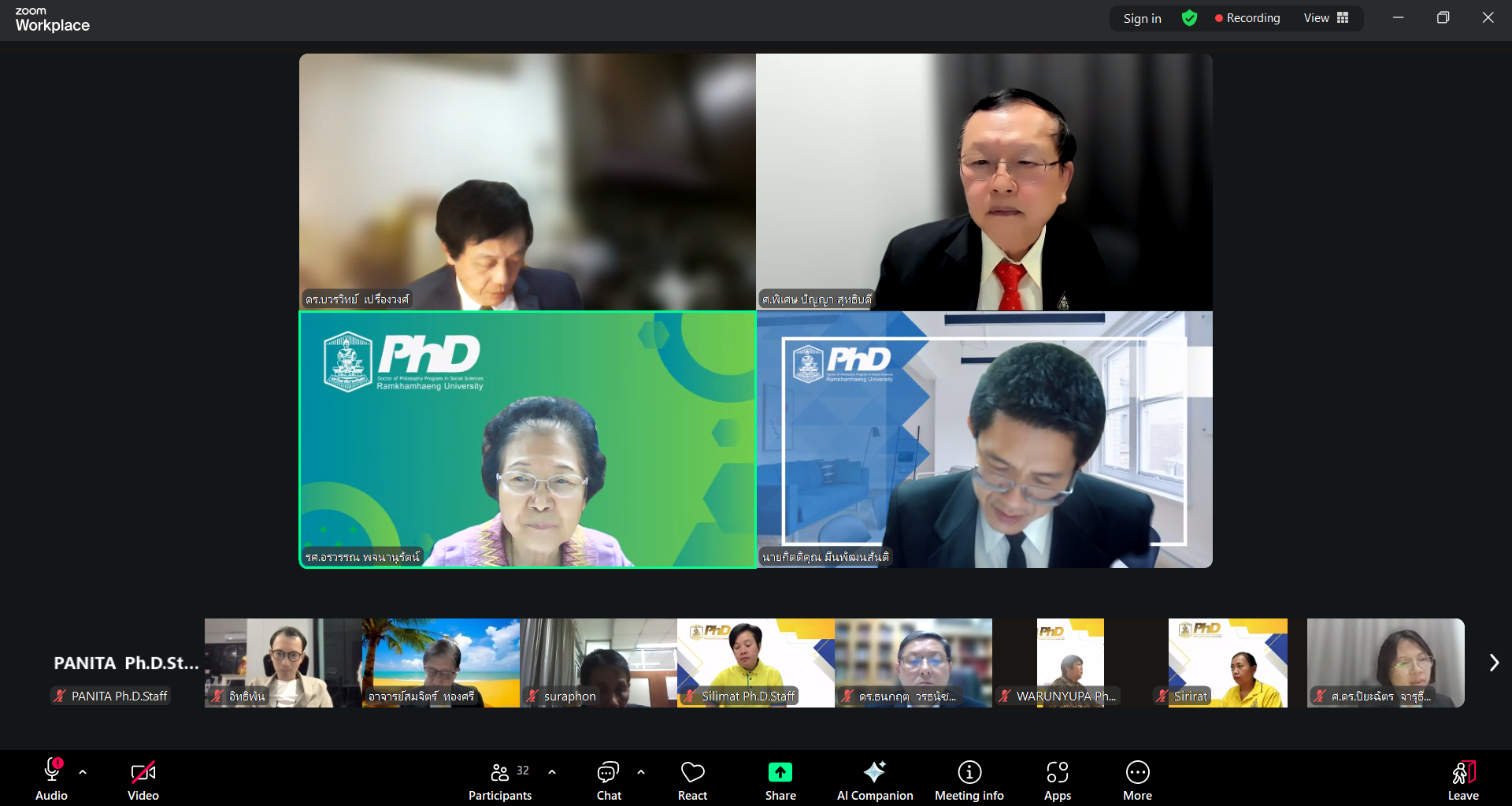Open the View layout menu
The height and width of the screenshot is (806, 1512).
click(1326, 18)
